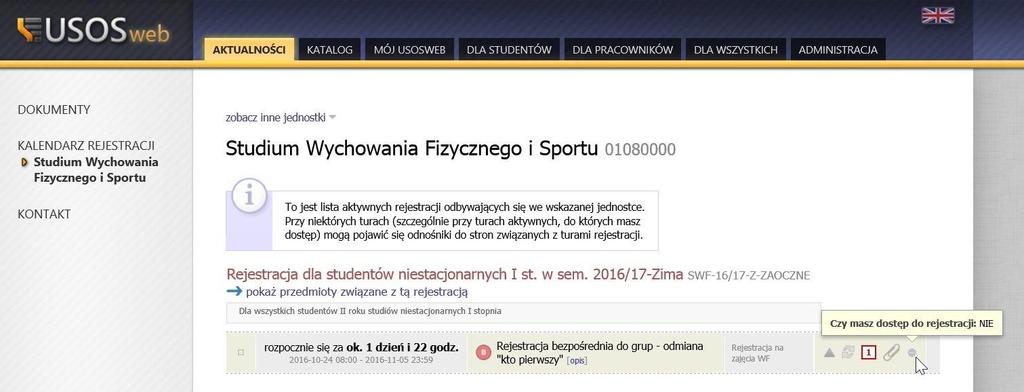1024x392 pixels.
Task: Open the ADMINISTRACJA tab
Action: coord(838,50)
